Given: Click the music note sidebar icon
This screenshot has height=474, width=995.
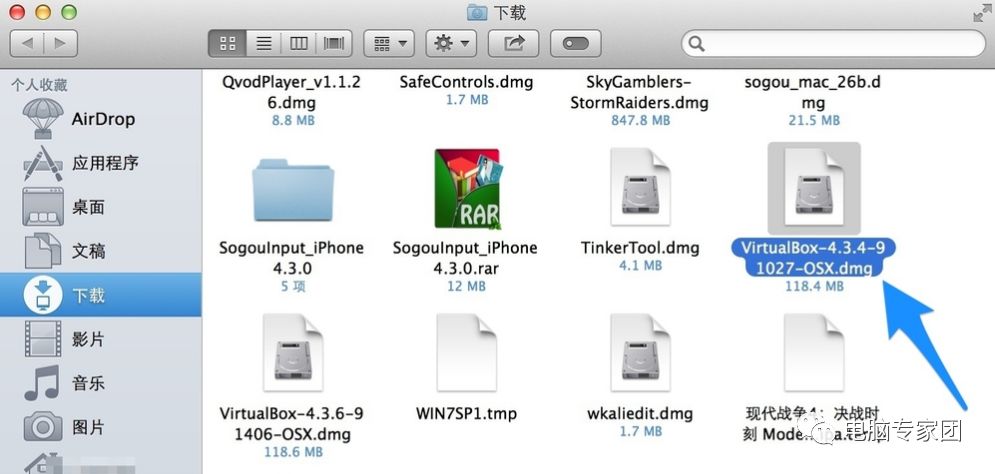Looking at the screenshot, I should [42, 383].
